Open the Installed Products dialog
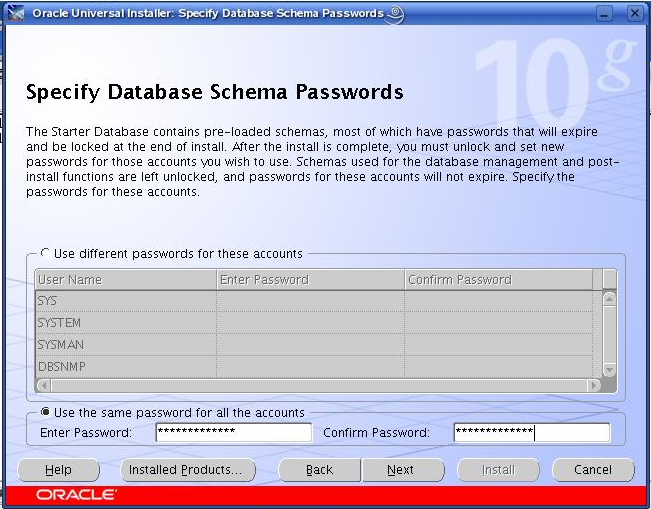This screenshot has width=651, height=509. (x=187, y=470)
